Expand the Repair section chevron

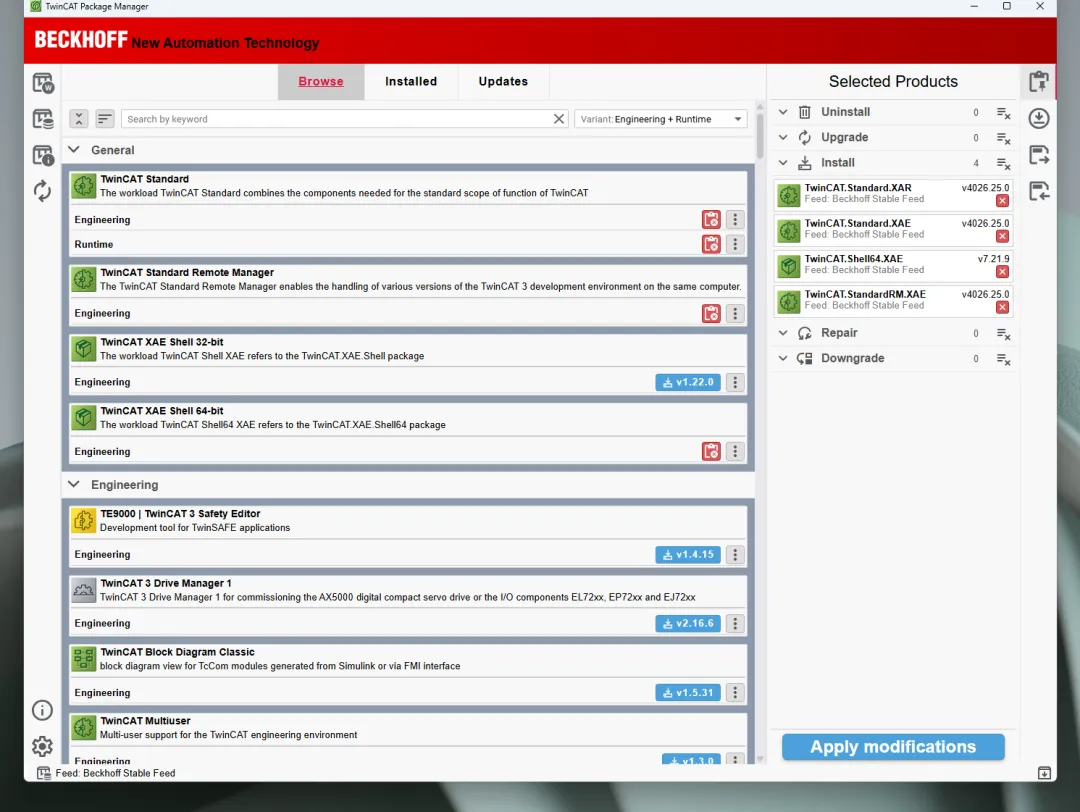[783, 333]
